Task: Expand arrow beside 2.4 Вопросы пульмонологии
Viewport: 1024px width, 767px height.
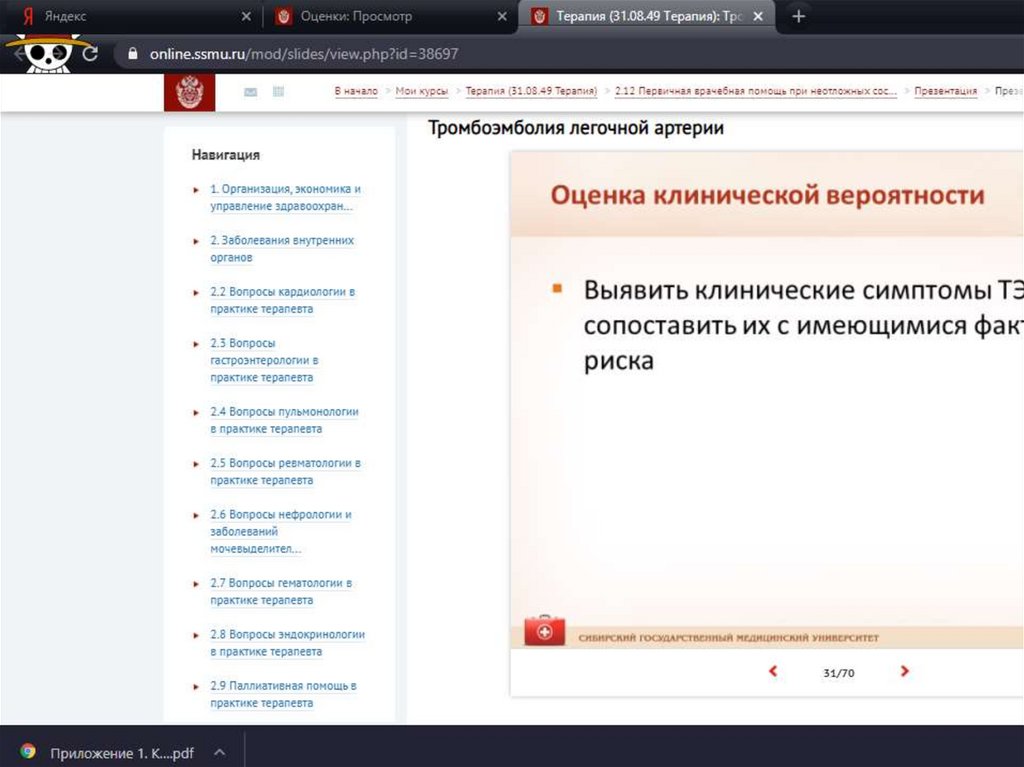Action: [x=195, y=412]
